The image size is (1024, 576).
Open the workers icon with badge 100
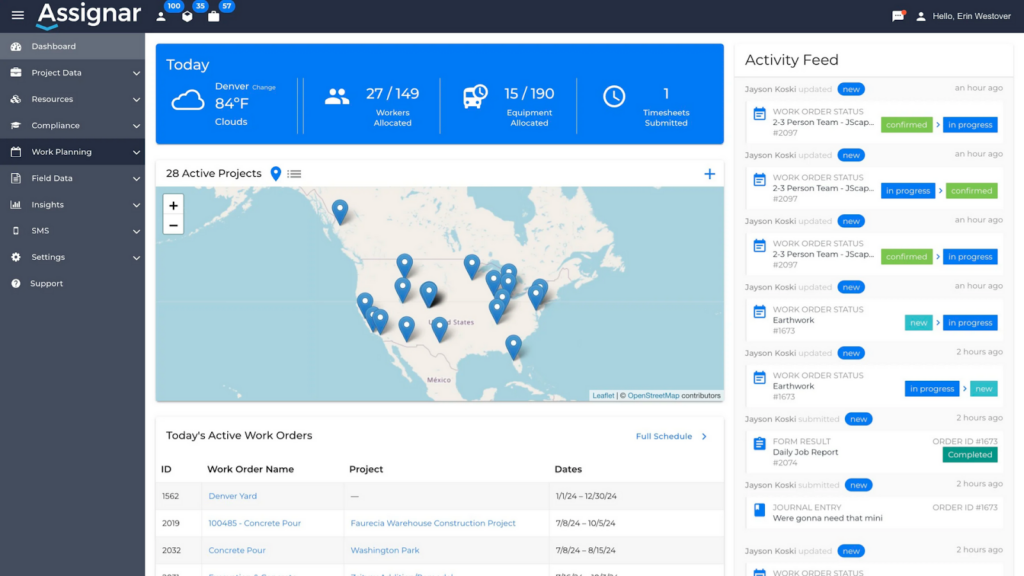coord(161,16)
